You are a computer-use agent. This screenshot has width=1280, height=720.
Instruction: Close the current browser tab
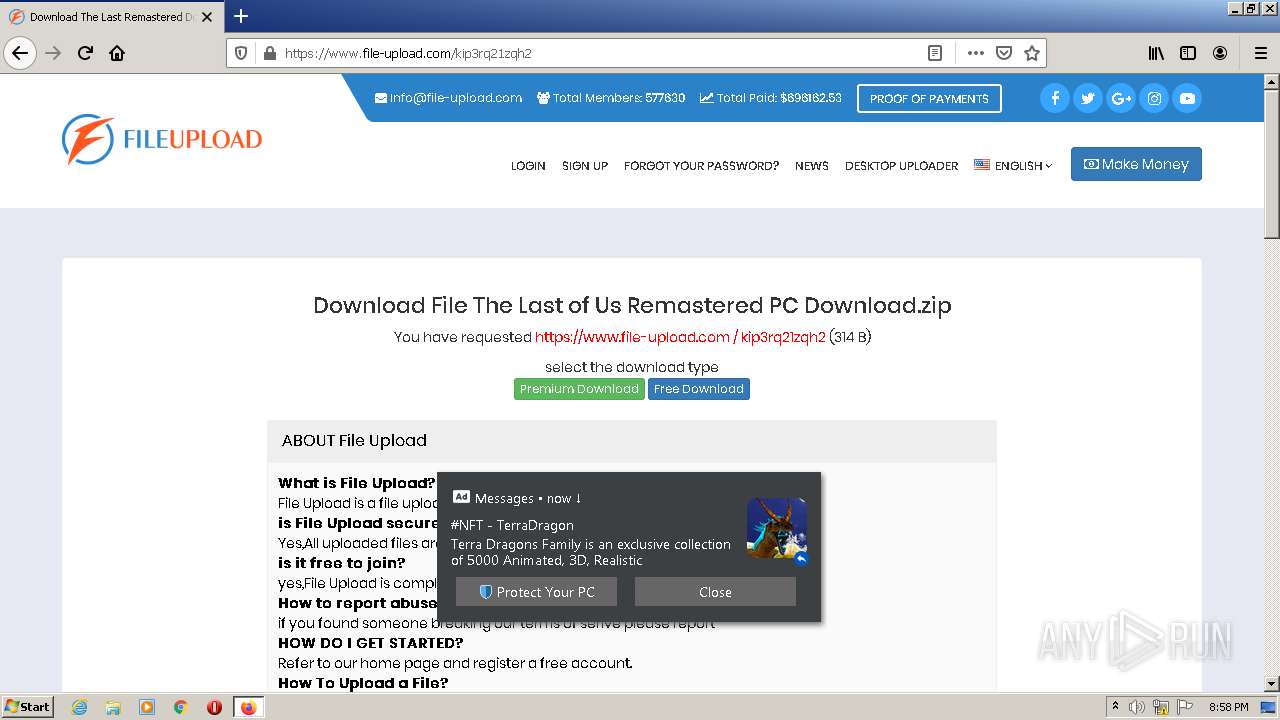[208, 17]
